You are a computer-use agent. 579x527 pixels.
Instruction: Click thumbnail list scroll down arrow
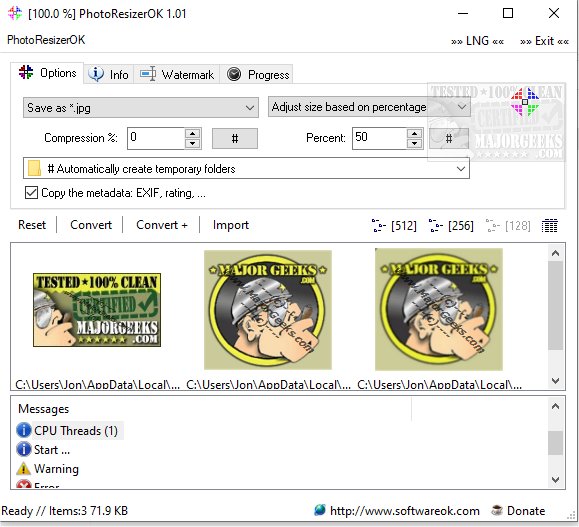coord(555,380)
